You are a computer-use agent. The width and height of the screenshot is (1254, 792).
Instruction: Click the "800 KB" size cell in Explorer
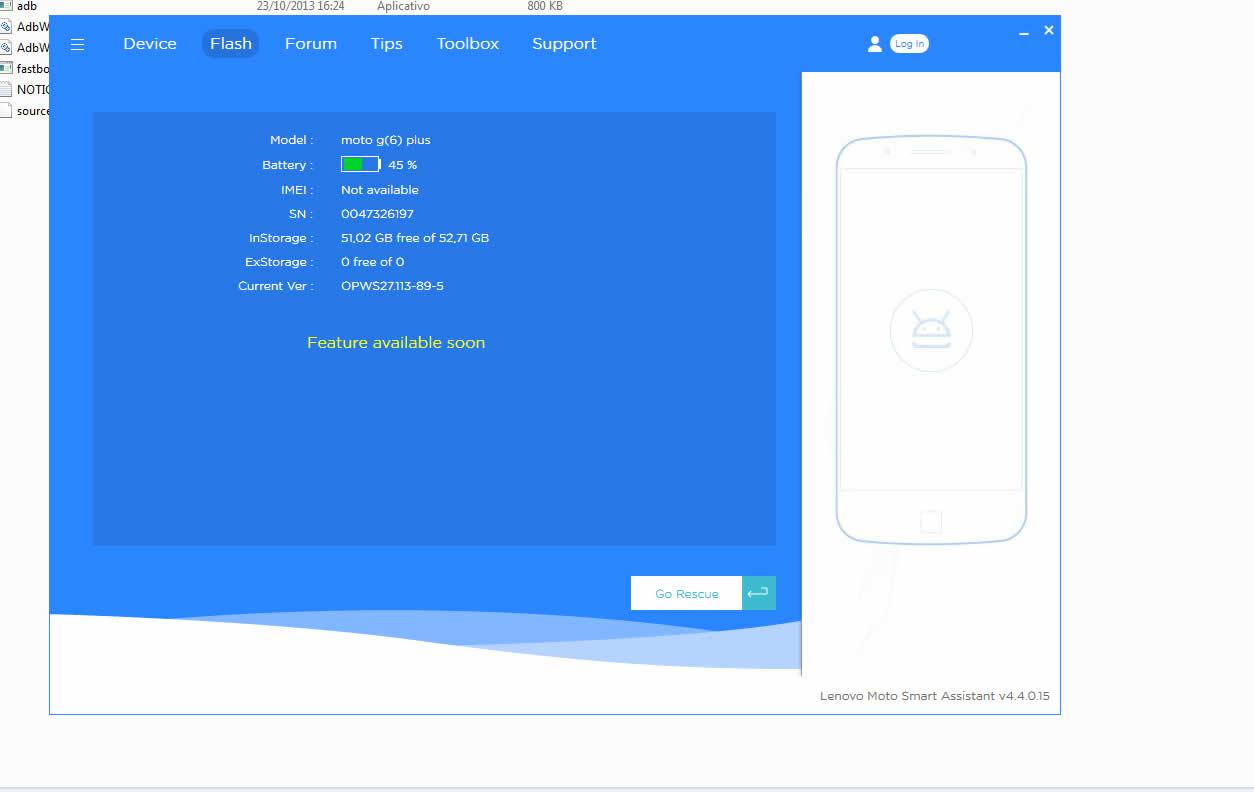tap(545, 6)
